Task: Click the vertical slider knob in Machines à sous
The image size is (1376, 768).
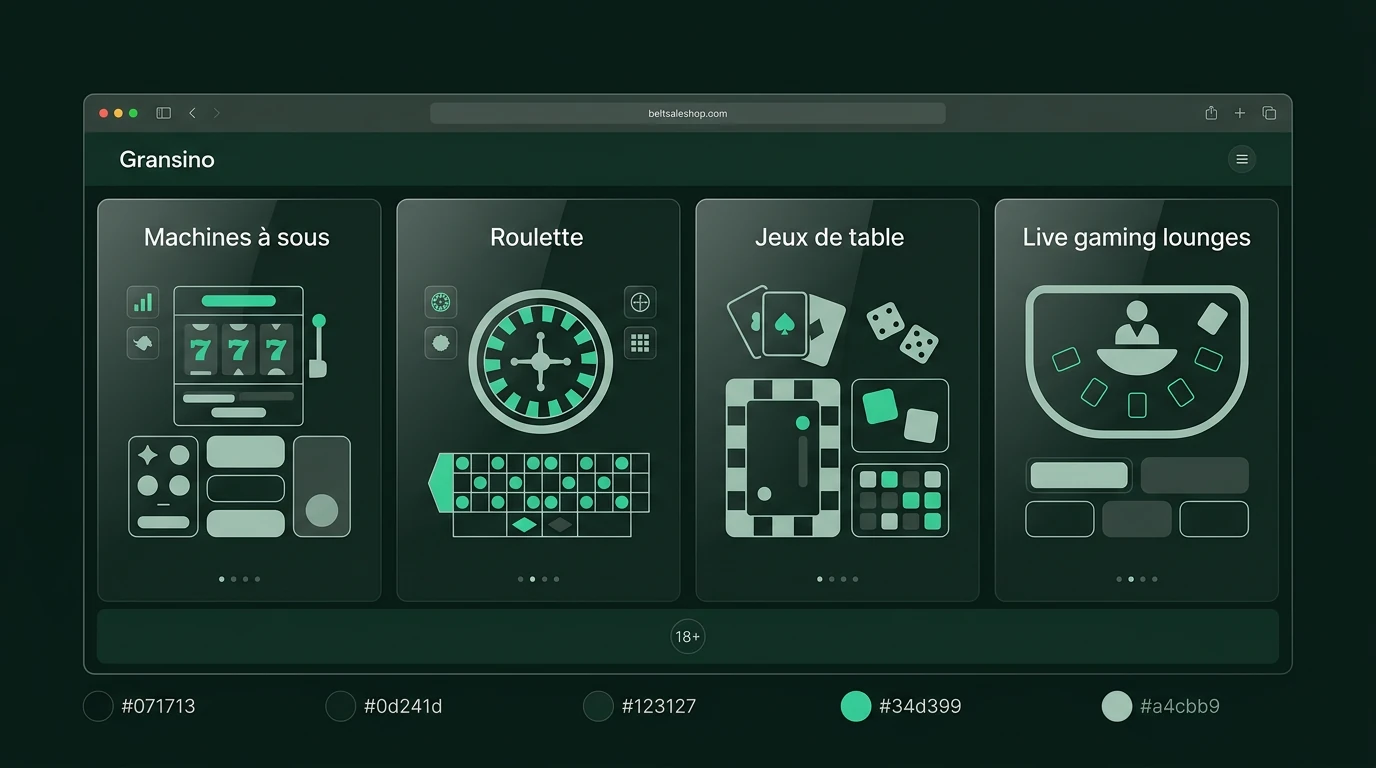Action: (322, 510)
